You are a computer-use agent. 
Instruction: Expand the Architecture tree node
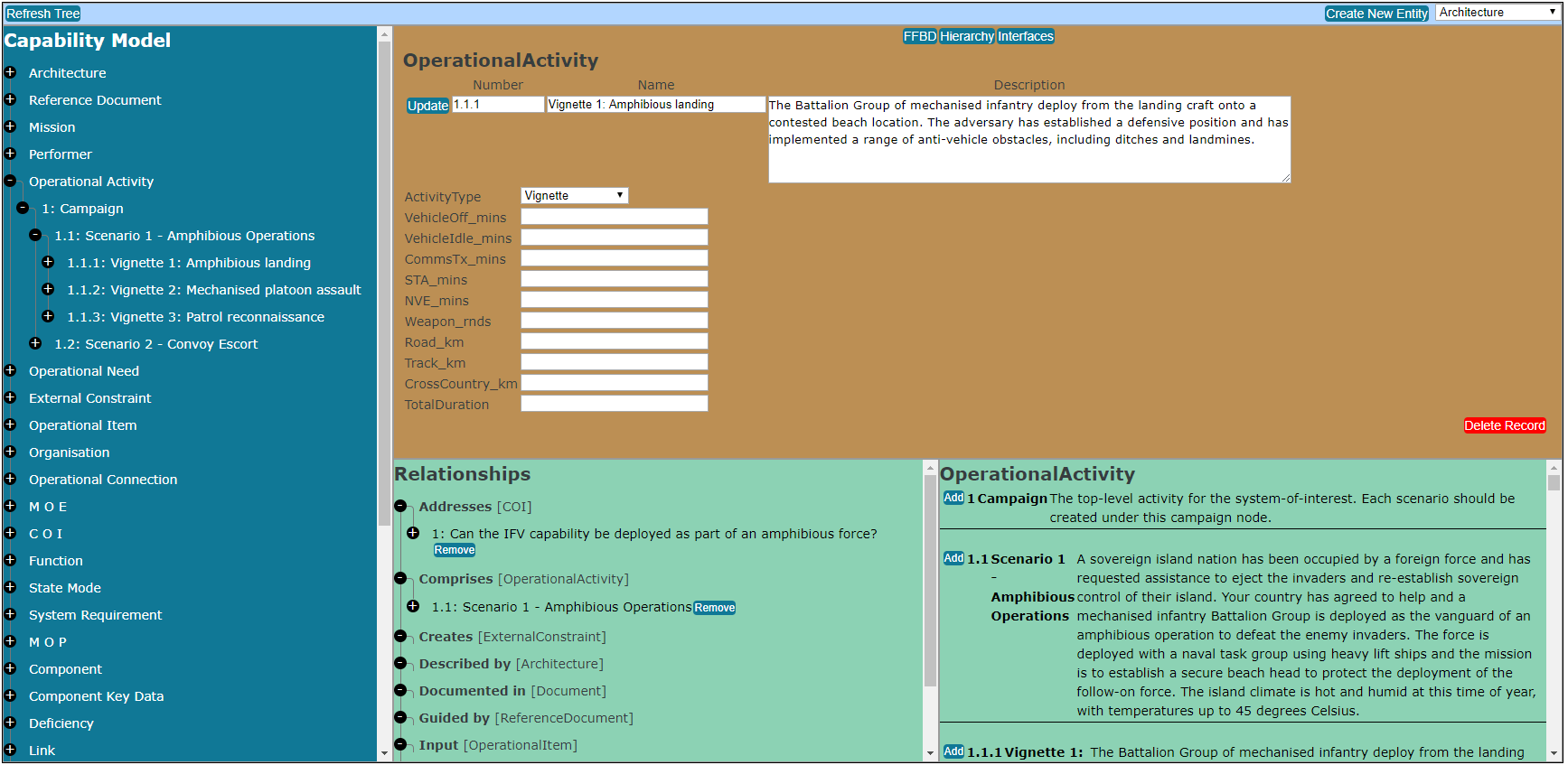tap(10, 72)
